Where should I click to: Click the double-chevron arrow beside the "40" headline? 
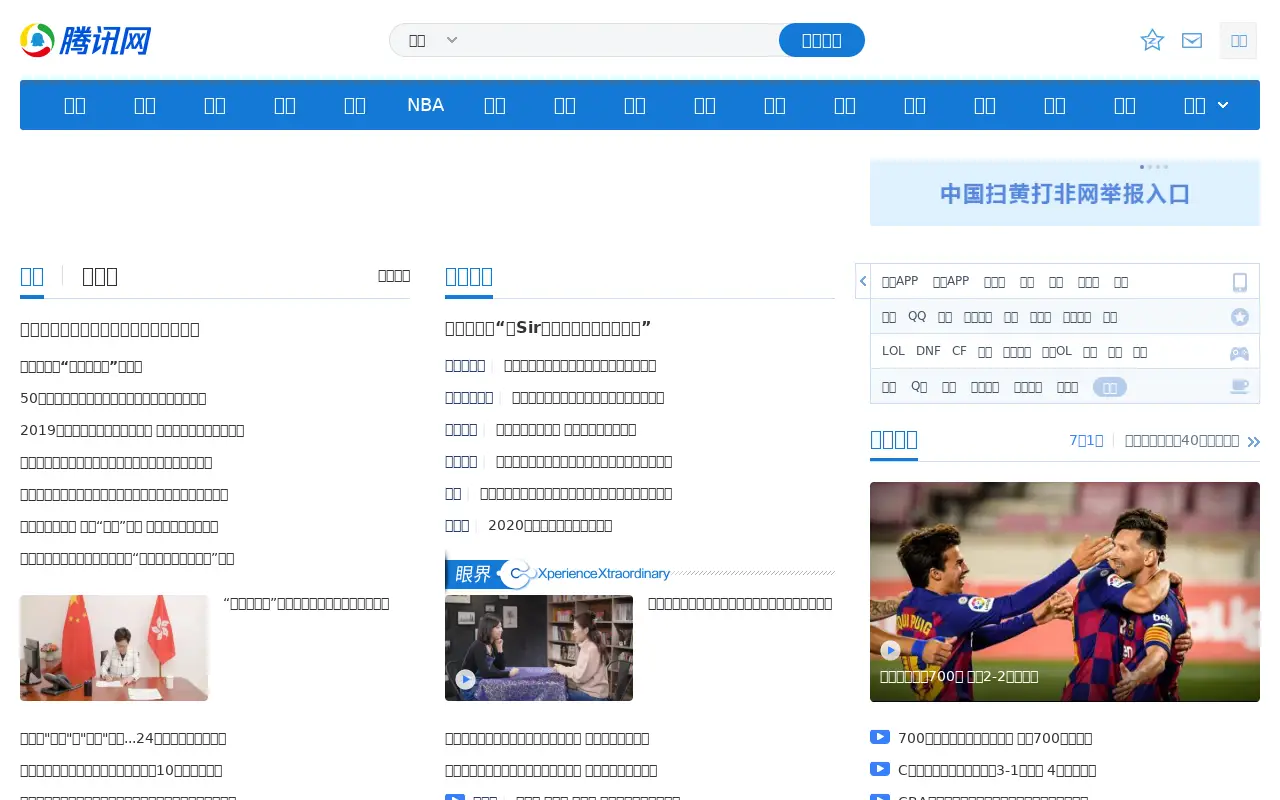(x=1254, y=441)
